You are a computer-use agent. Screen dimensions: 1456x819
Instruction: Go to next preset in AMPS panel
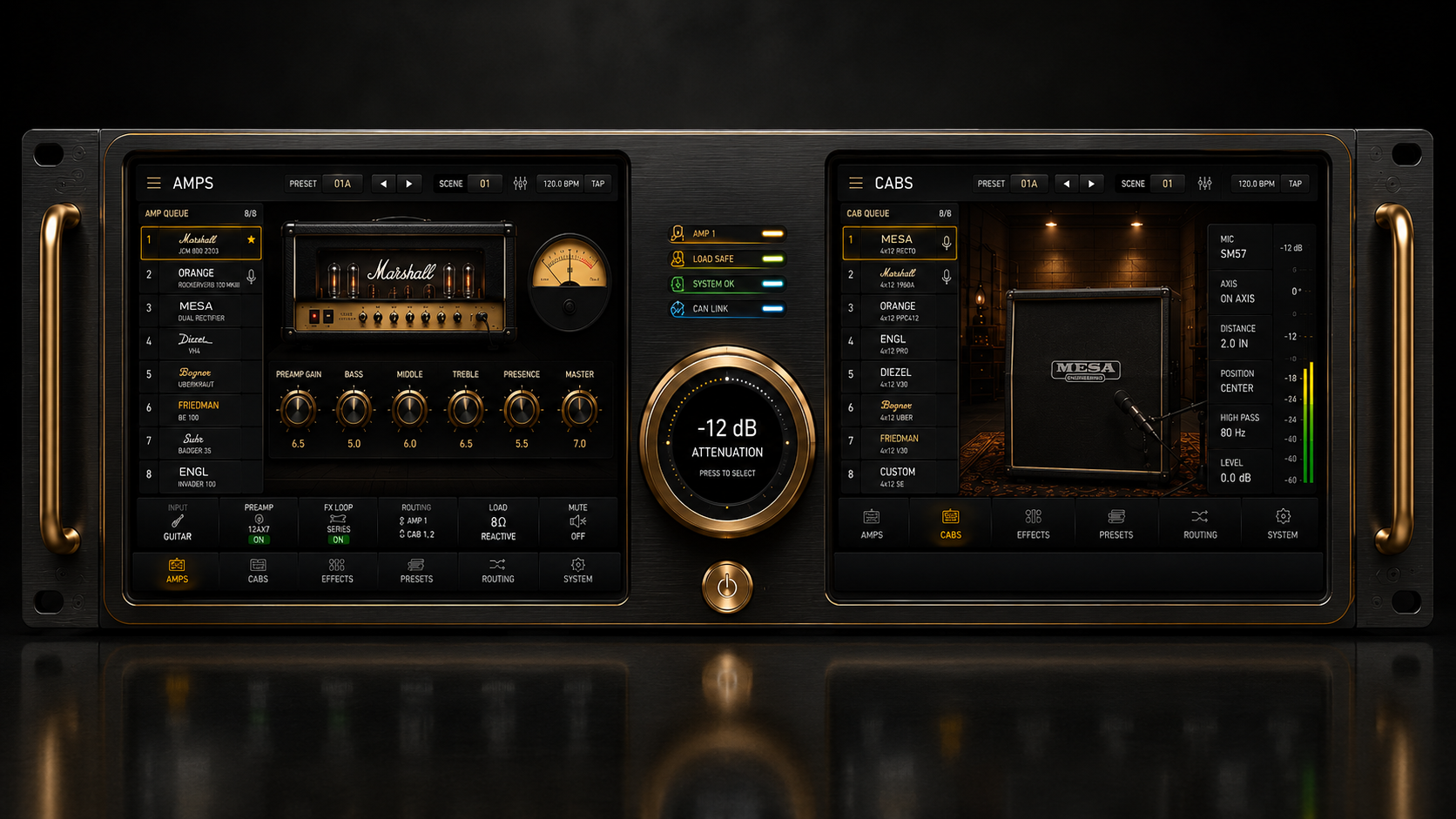pyautogui.click(x=409, y=184)
